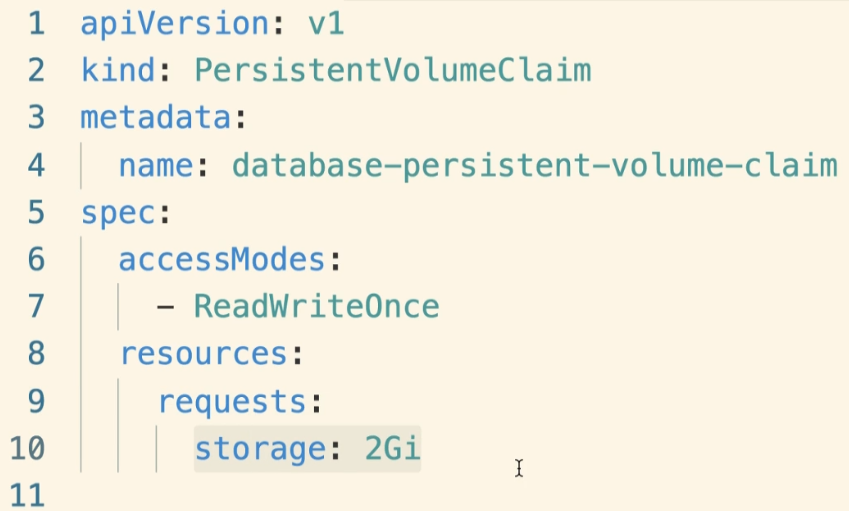The height and width of the screenshot is (511, 849).
Task: Click line number 3 in the gutter
Action: pyautogui.click(x=36, y=118)
